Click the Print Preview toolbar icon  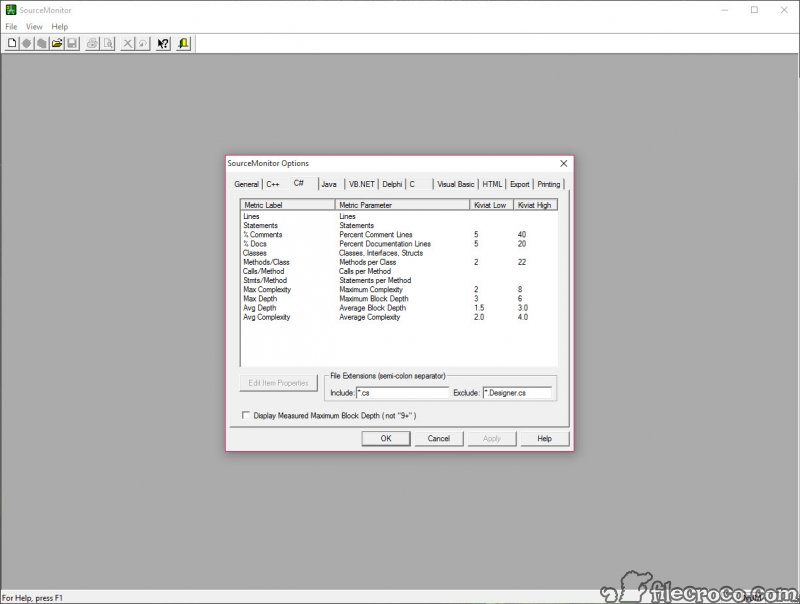pyautogui.click(x=108, y=43)
